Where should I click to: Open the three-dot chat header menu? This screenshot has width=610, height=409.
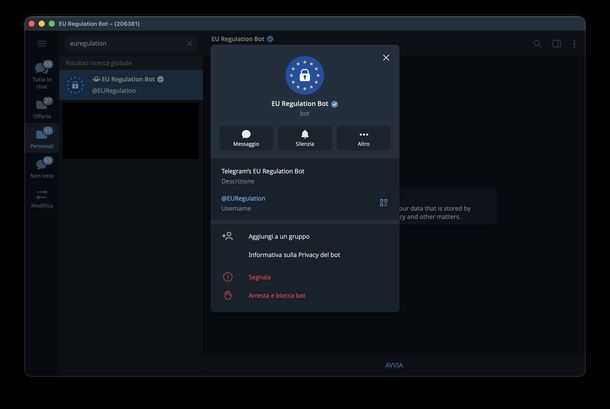coord(574,44)
